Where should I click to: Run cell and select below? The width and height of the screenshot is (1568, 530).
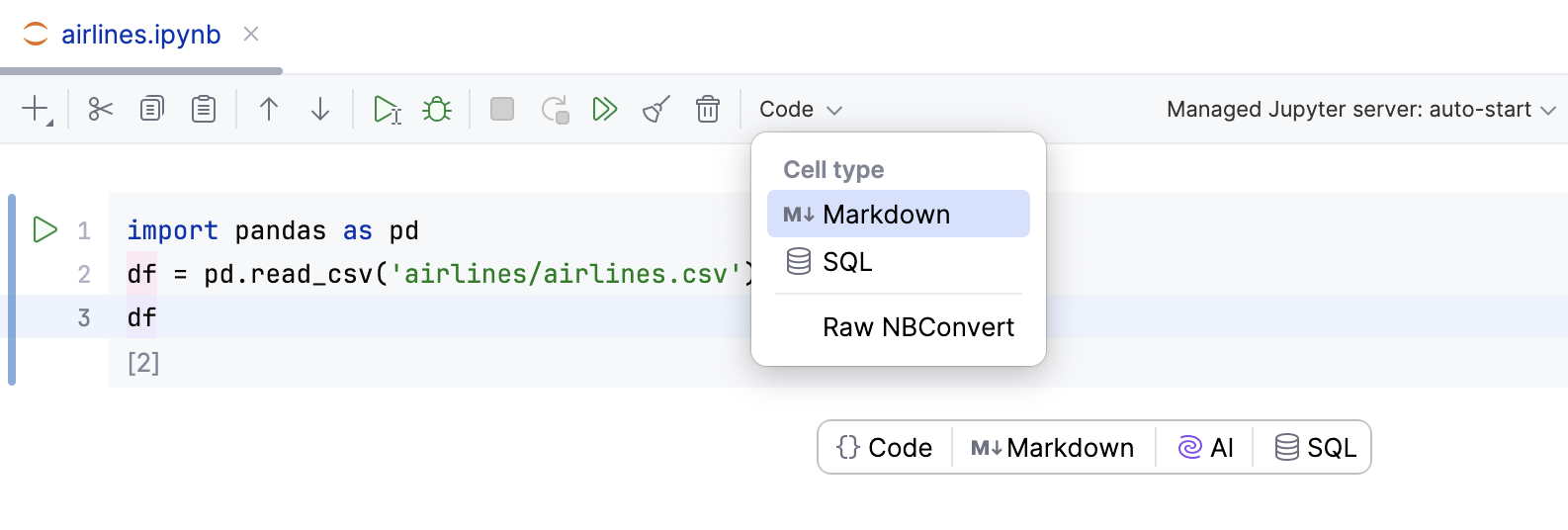[387, 109]
